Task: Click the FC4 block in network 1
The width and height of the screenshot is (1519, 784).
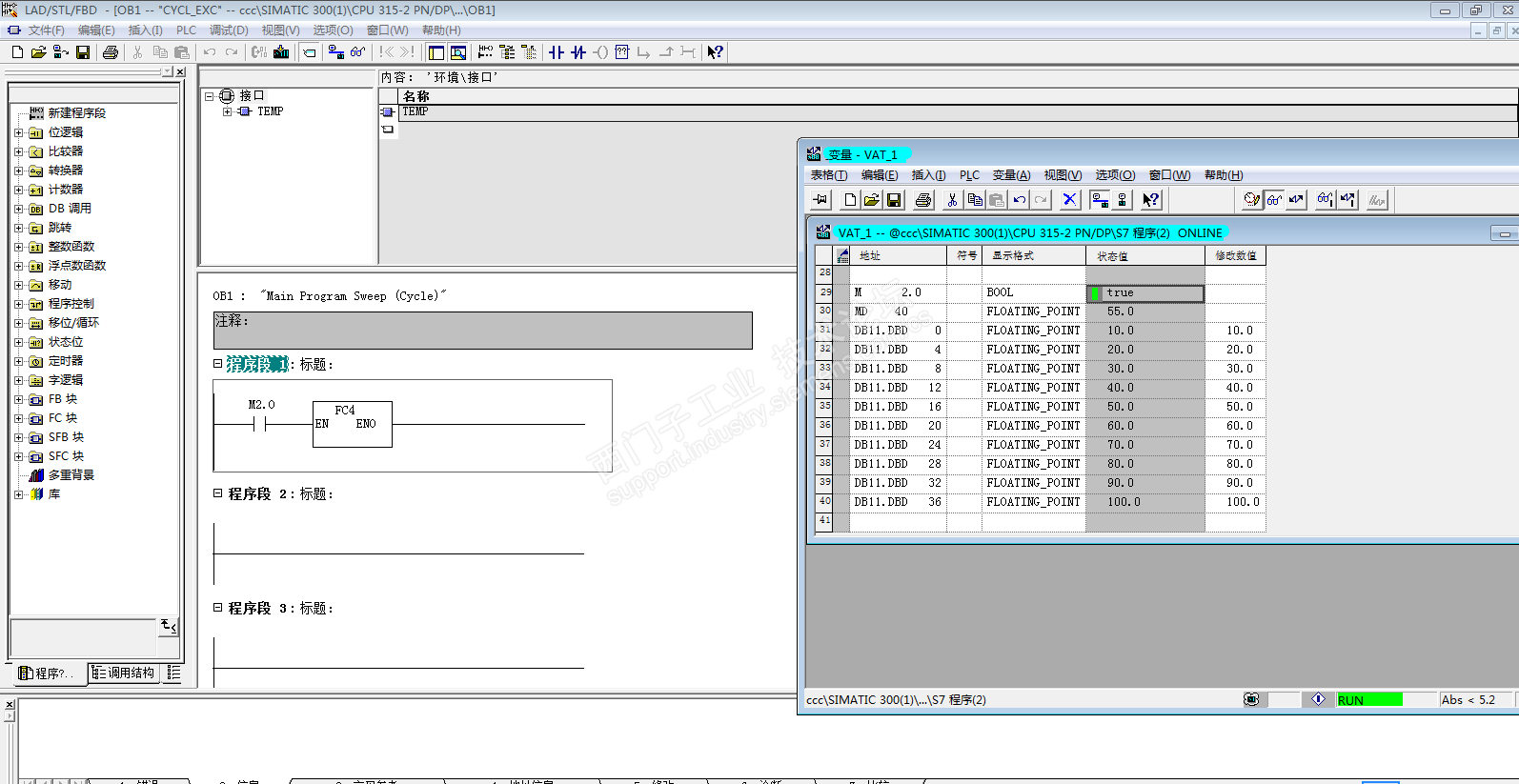Action: [x=352, y=424]
